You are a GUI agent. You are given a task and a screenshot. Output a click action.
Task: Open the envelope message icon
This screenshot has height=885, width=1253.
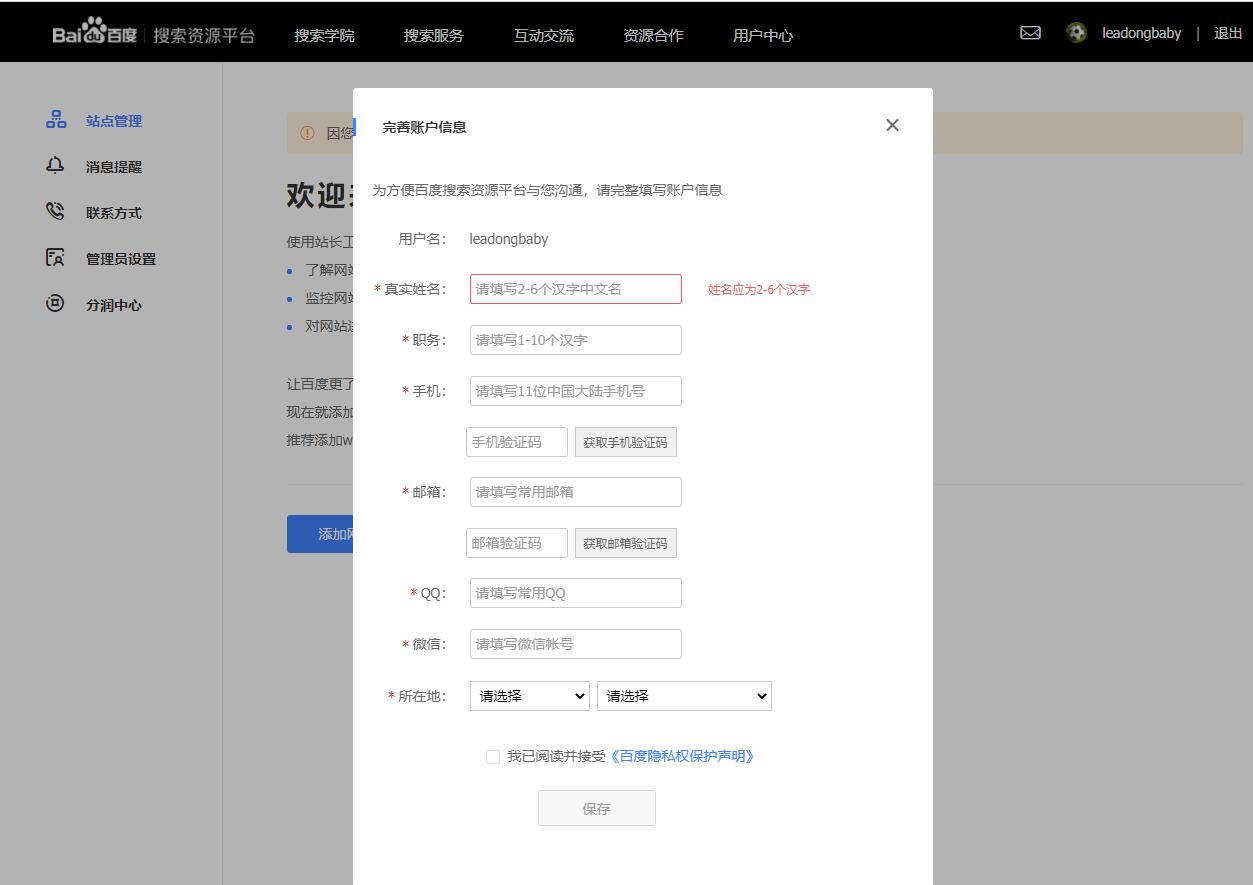click(1029, 33)
